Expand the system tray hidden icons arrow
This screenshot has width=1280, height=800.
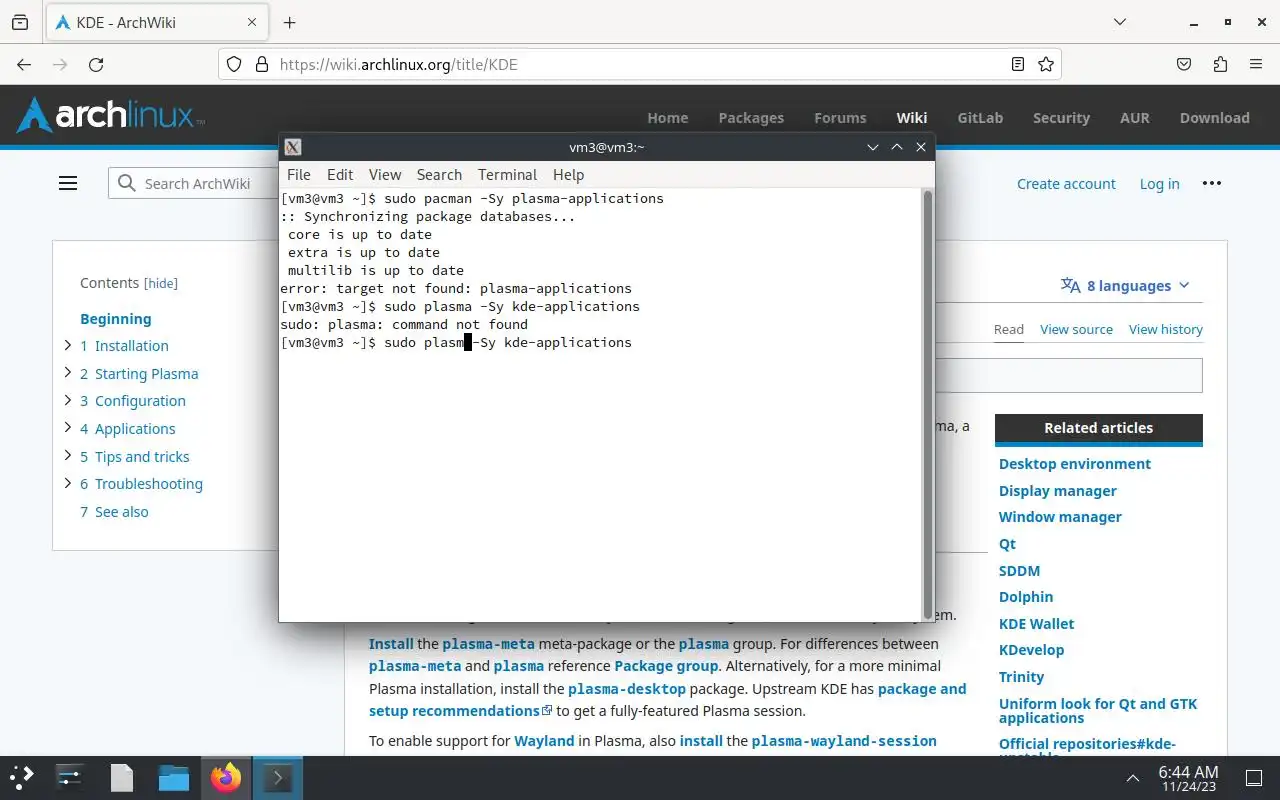pos(1132,778)
